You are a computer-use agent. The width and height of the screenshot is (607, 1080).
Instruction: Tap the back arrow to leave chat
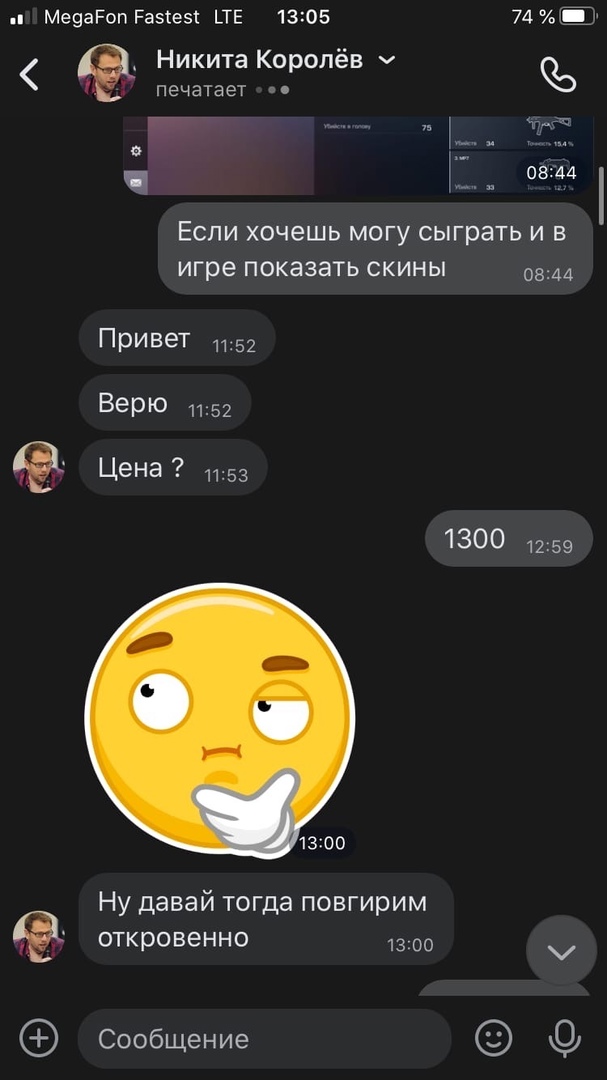[x=29, y=74]
